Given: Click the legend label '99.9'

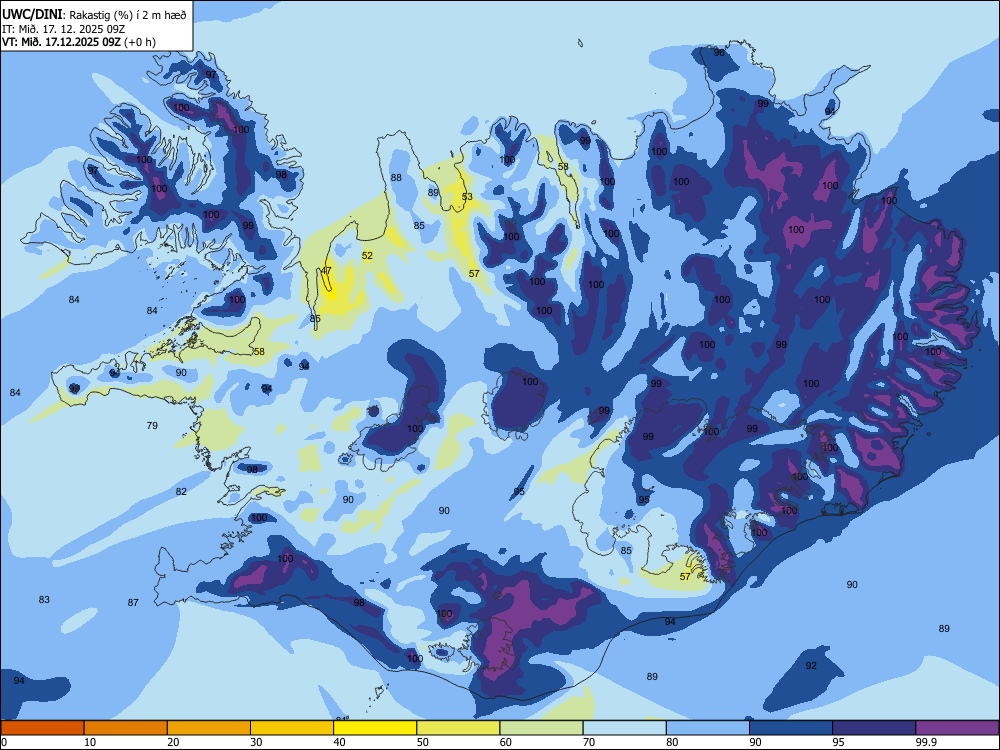Looking at the screenshot, I should tap(925, 742).
